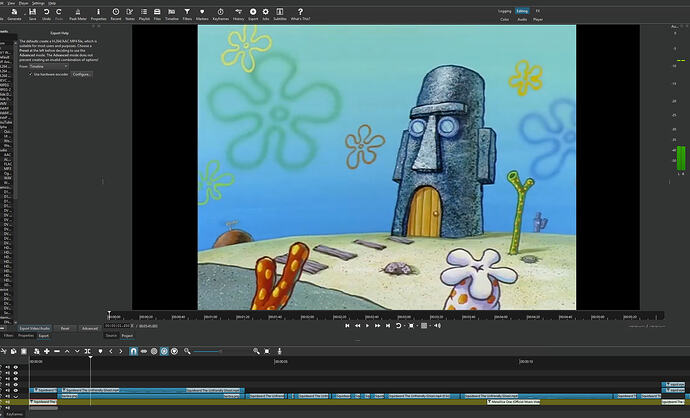
Task: Open the Filters panel funnel icon
Action: click(187, 12)
